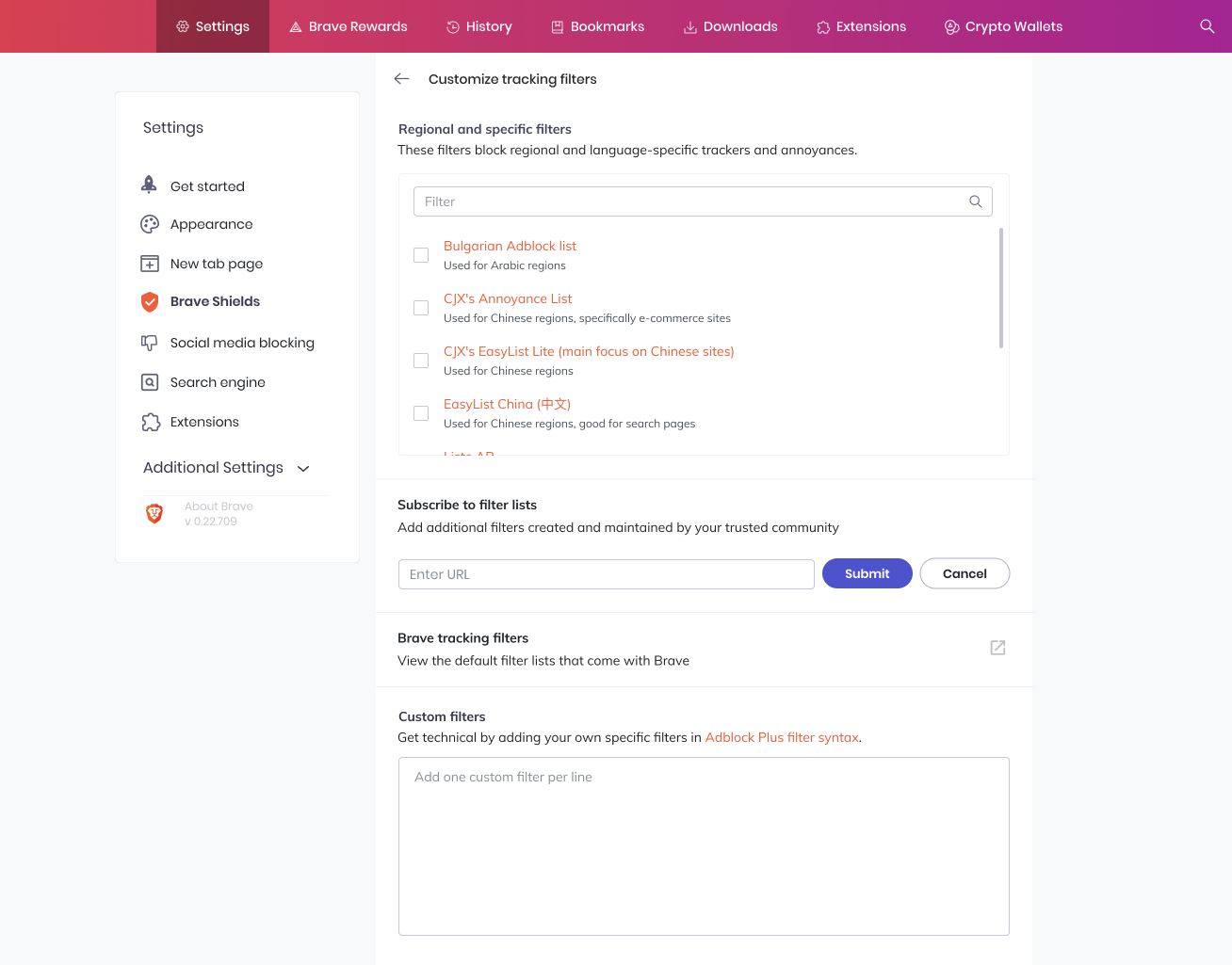The image size is (1232, 965).
Task: Open the EasyList China link
Action: point(507,404)
